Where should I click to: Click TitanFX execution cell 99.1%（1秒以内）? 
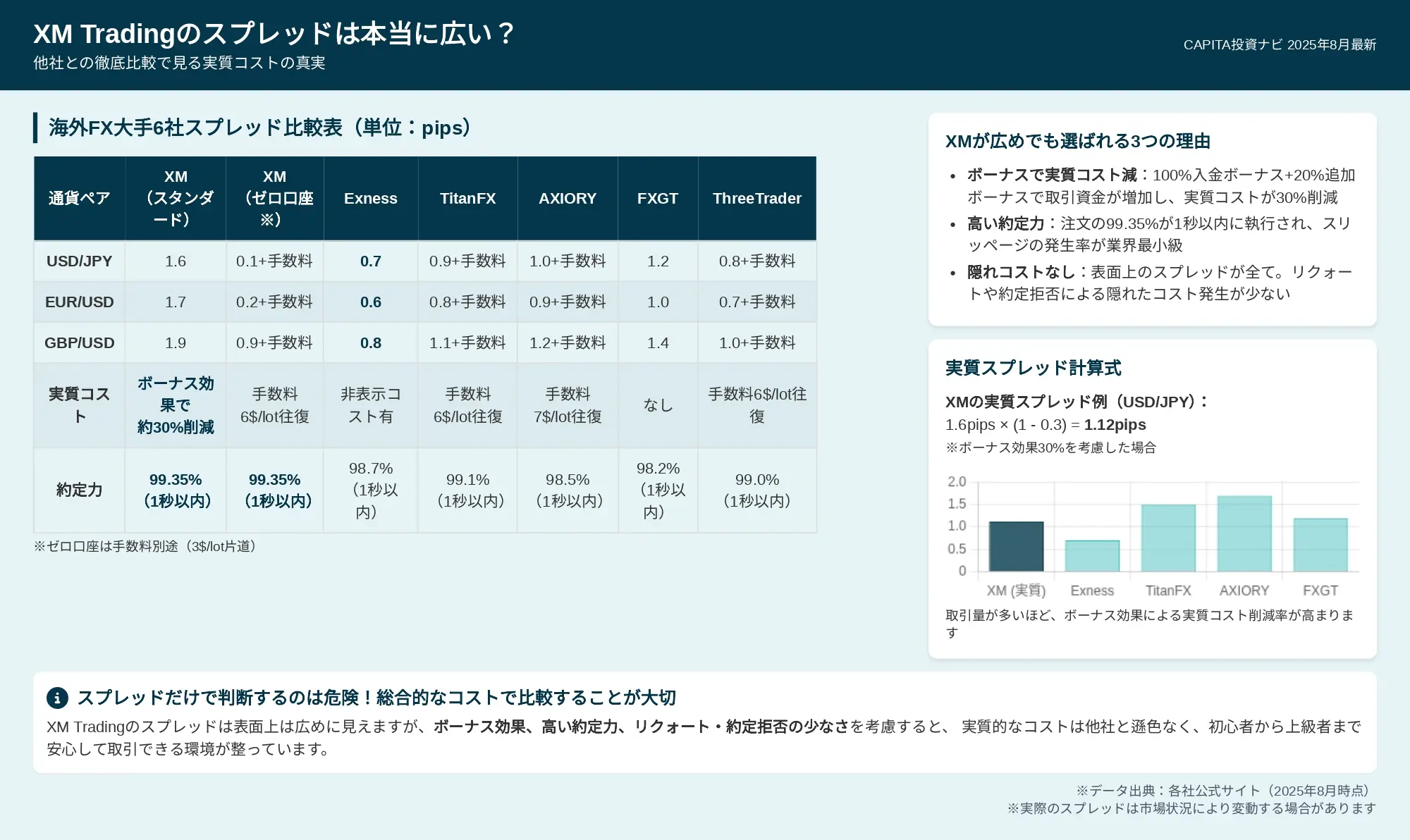click(467, 490)
